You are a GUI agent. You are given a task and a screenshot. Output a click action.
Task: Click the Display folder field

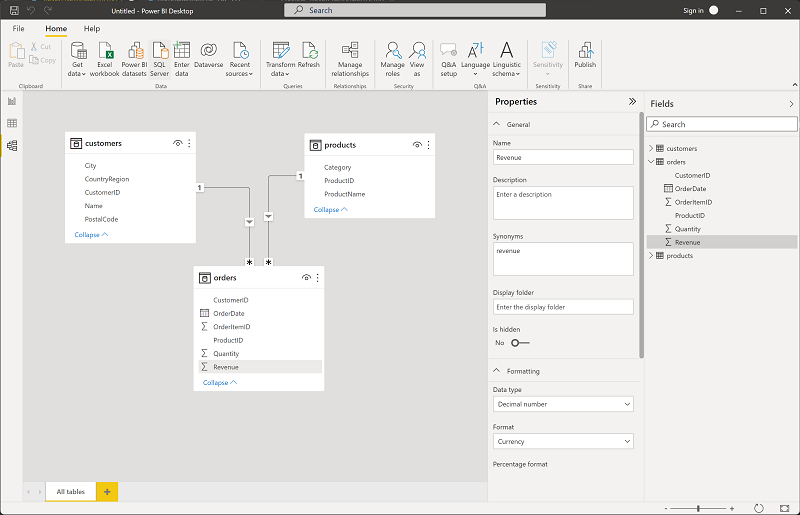[563, 307]
